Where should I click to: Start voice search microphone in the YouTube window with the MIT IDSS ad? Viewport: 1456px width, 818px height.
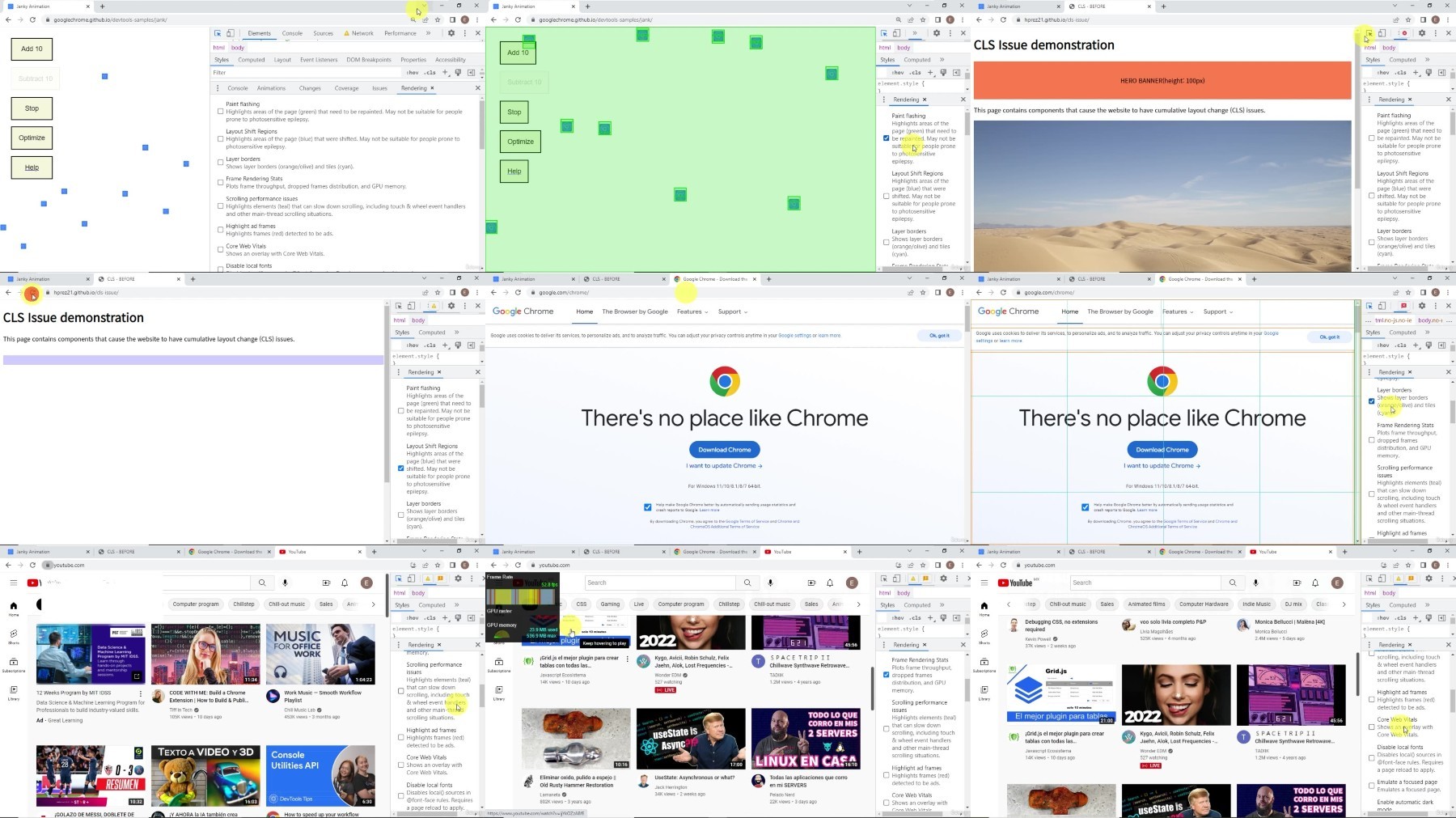pyautogui.click(x=285, y=583)
